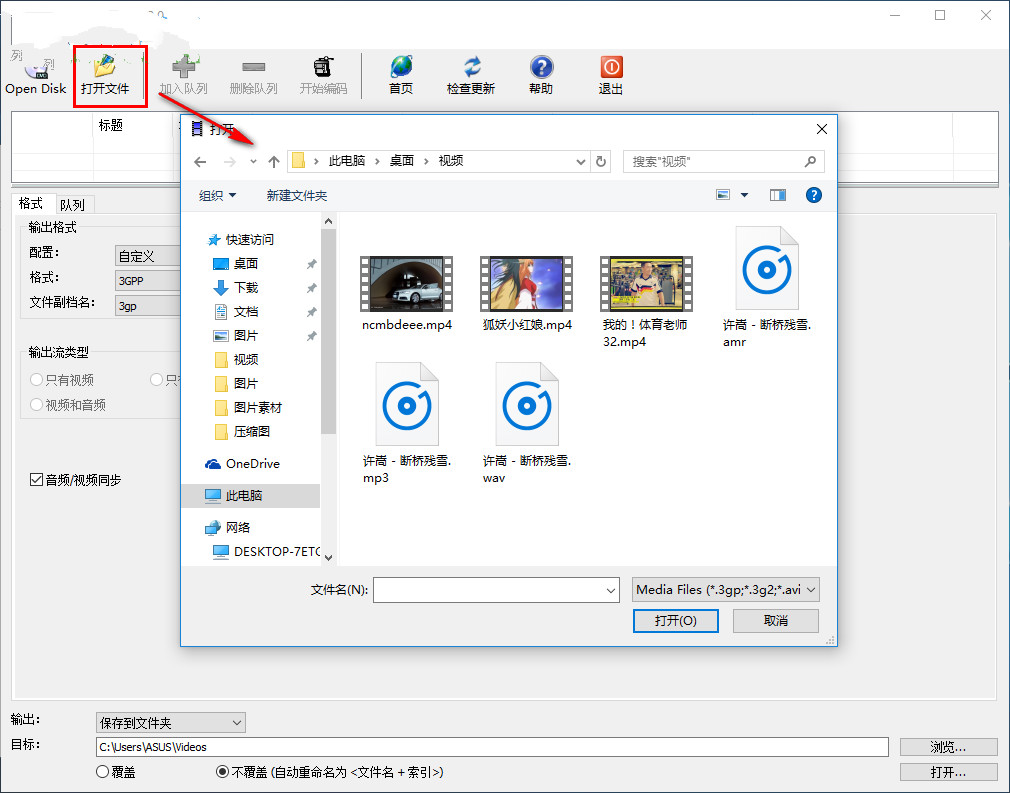The width and height of the screenshot is (1010, 793).
Task: Select the 许嵩 - 断桥残雪.wav file
Action: tap(527, 423)
